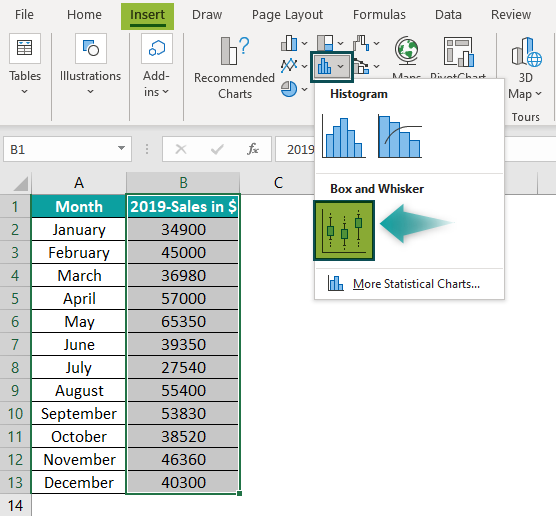
Task: Open the Formulas tab
Action: point(379,15)
